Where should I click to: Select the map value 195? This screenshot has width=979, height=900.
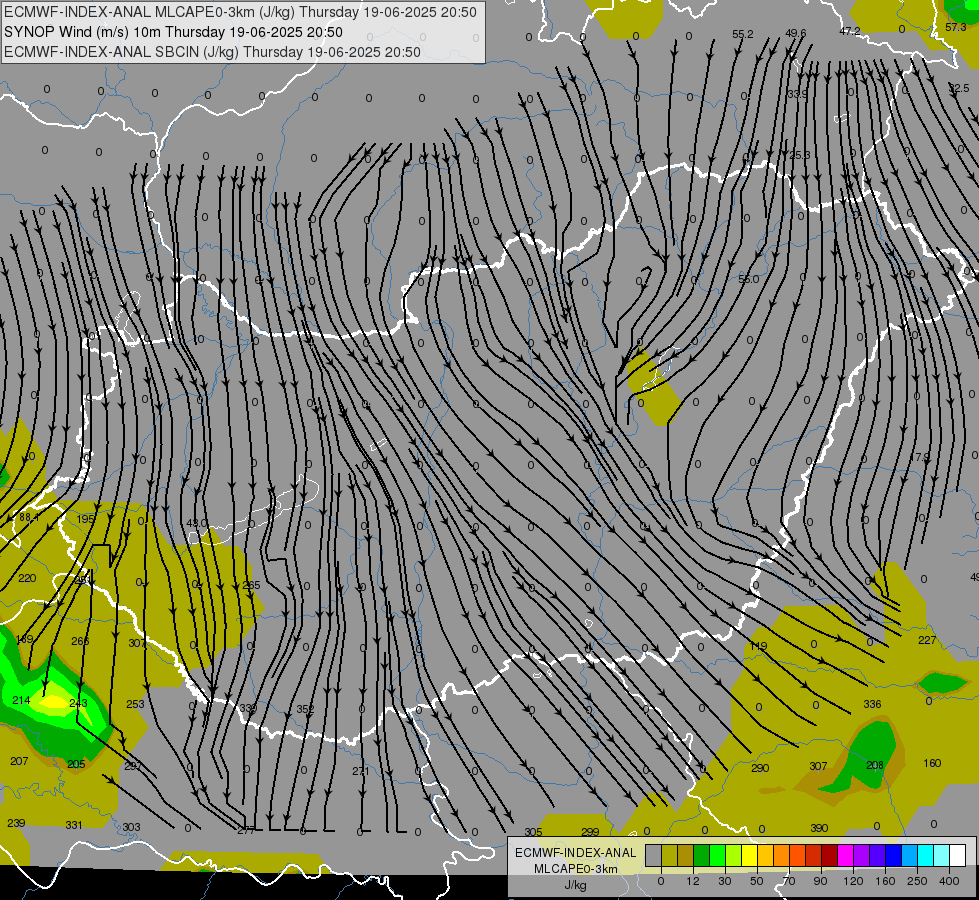point(86,519)
